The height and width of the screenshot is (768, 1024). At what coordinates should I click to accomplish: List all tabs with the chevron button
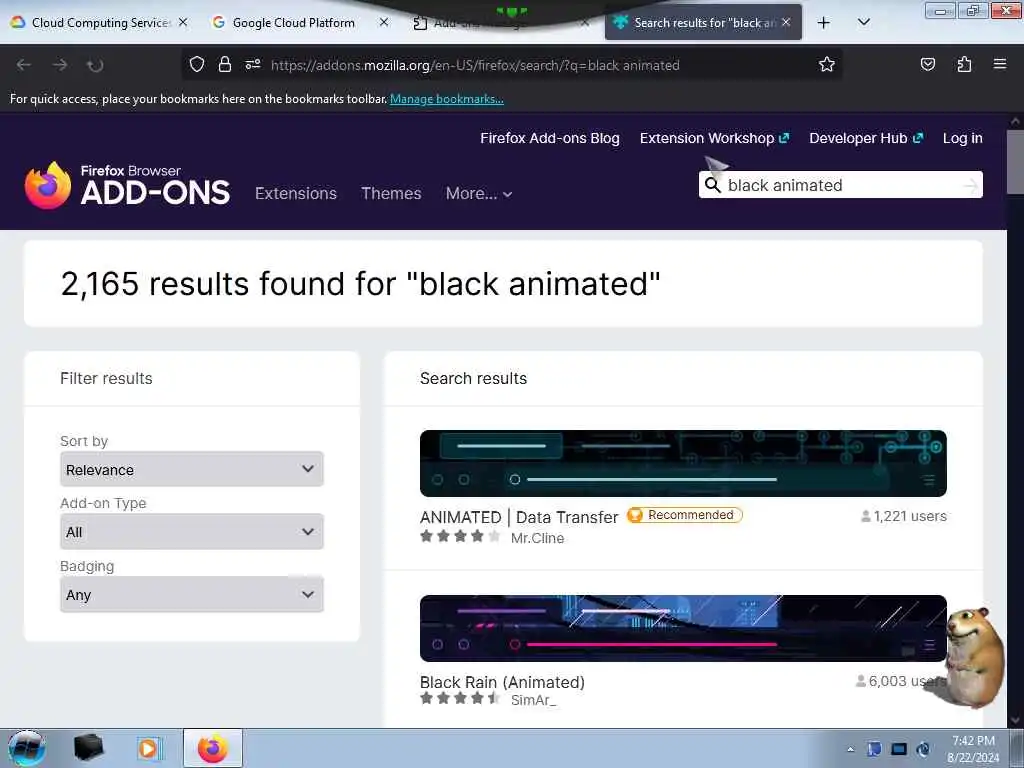pyautogui.click(x=863, y=23)
